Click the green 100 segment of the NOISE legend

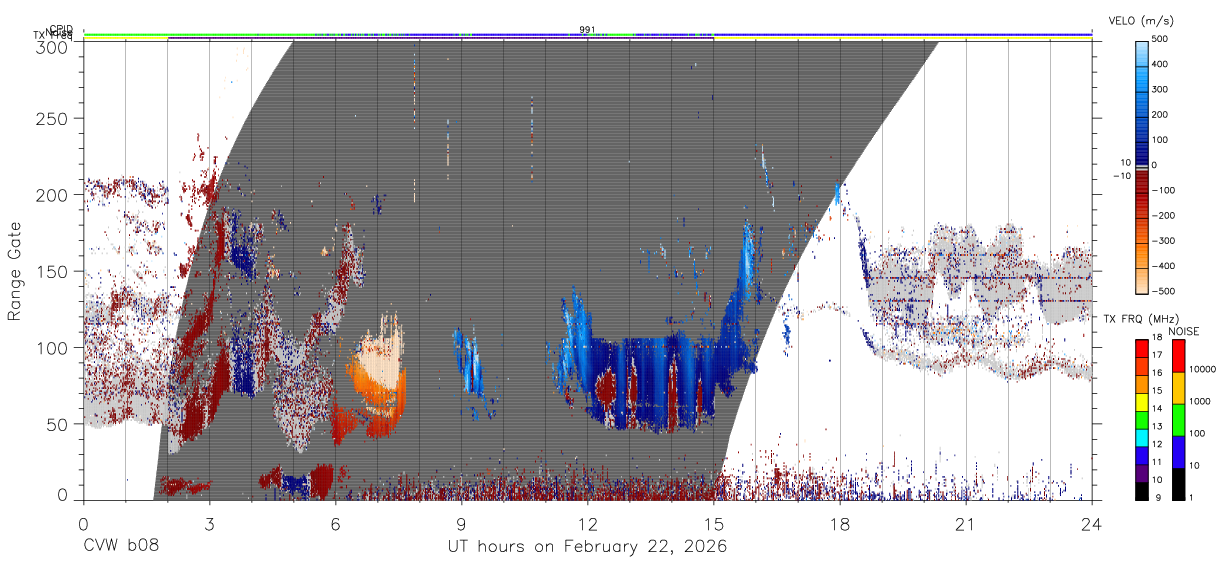(x=1178, y=420)
